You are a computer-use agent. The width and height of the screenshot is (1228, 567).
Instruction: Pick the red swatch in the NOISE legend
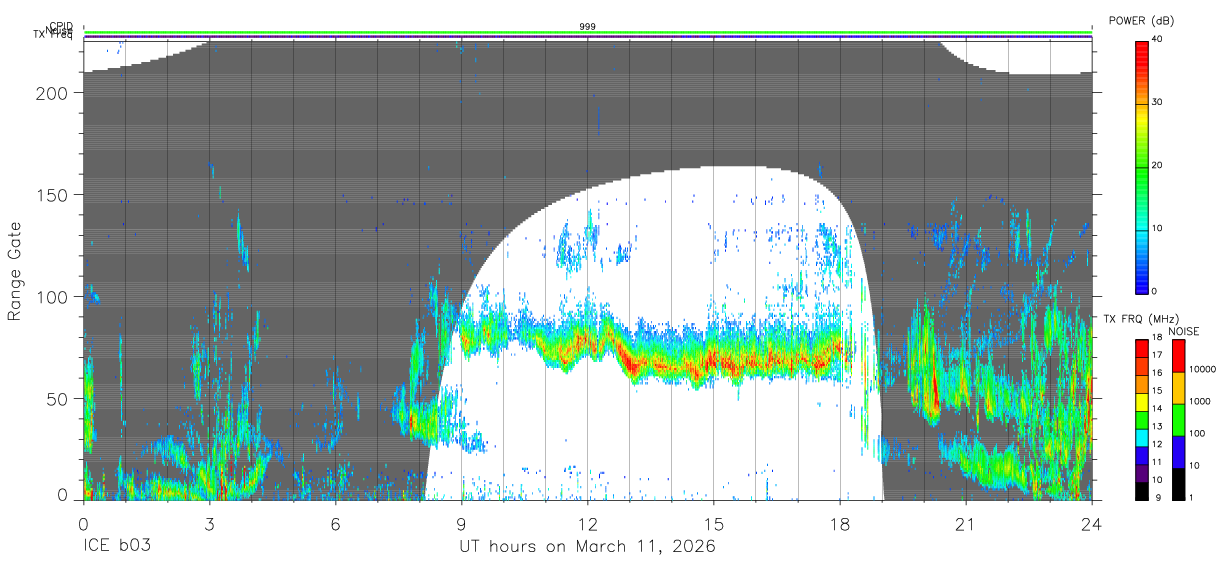point(1179,356)
